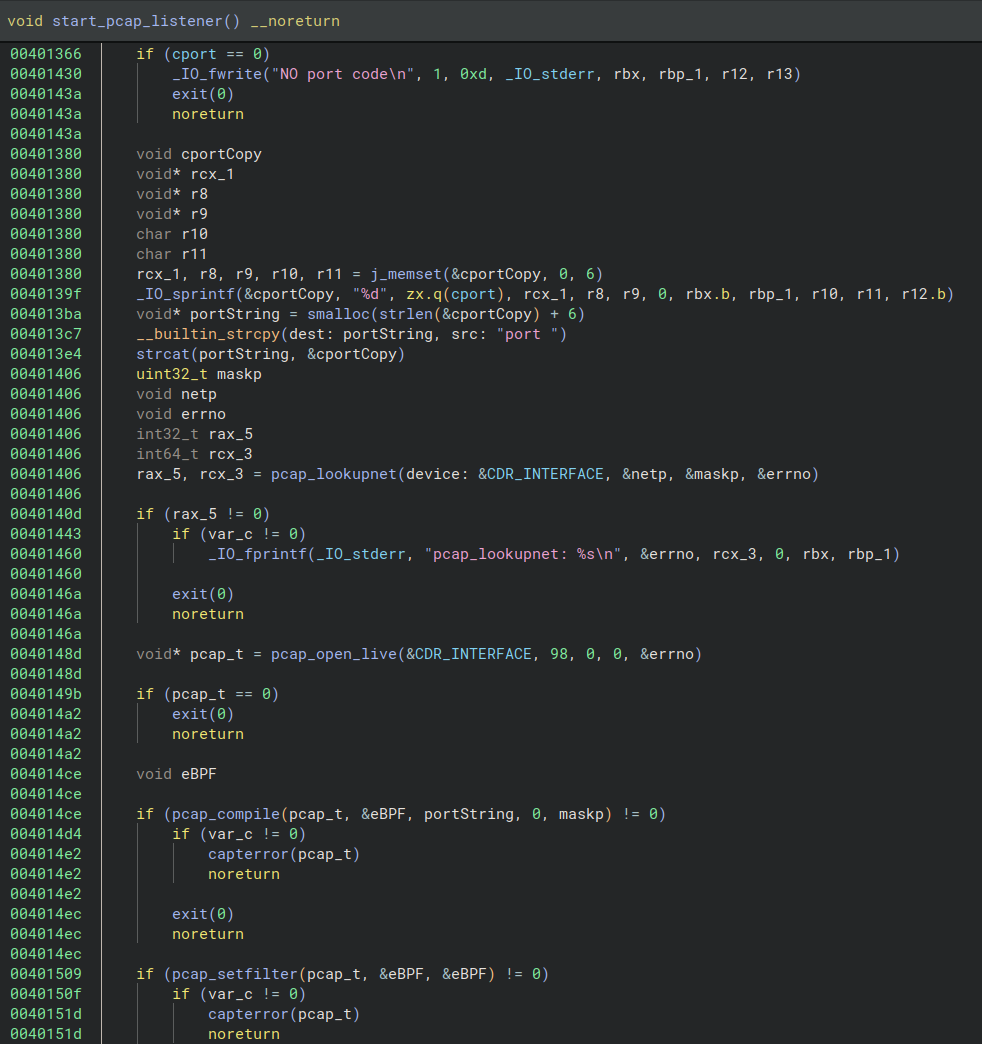Click maskp argument in pcap_compile call
Image resolution: width=982 pixels, height=1044 pixels.
pyautogui.click(x=581, y=813)
